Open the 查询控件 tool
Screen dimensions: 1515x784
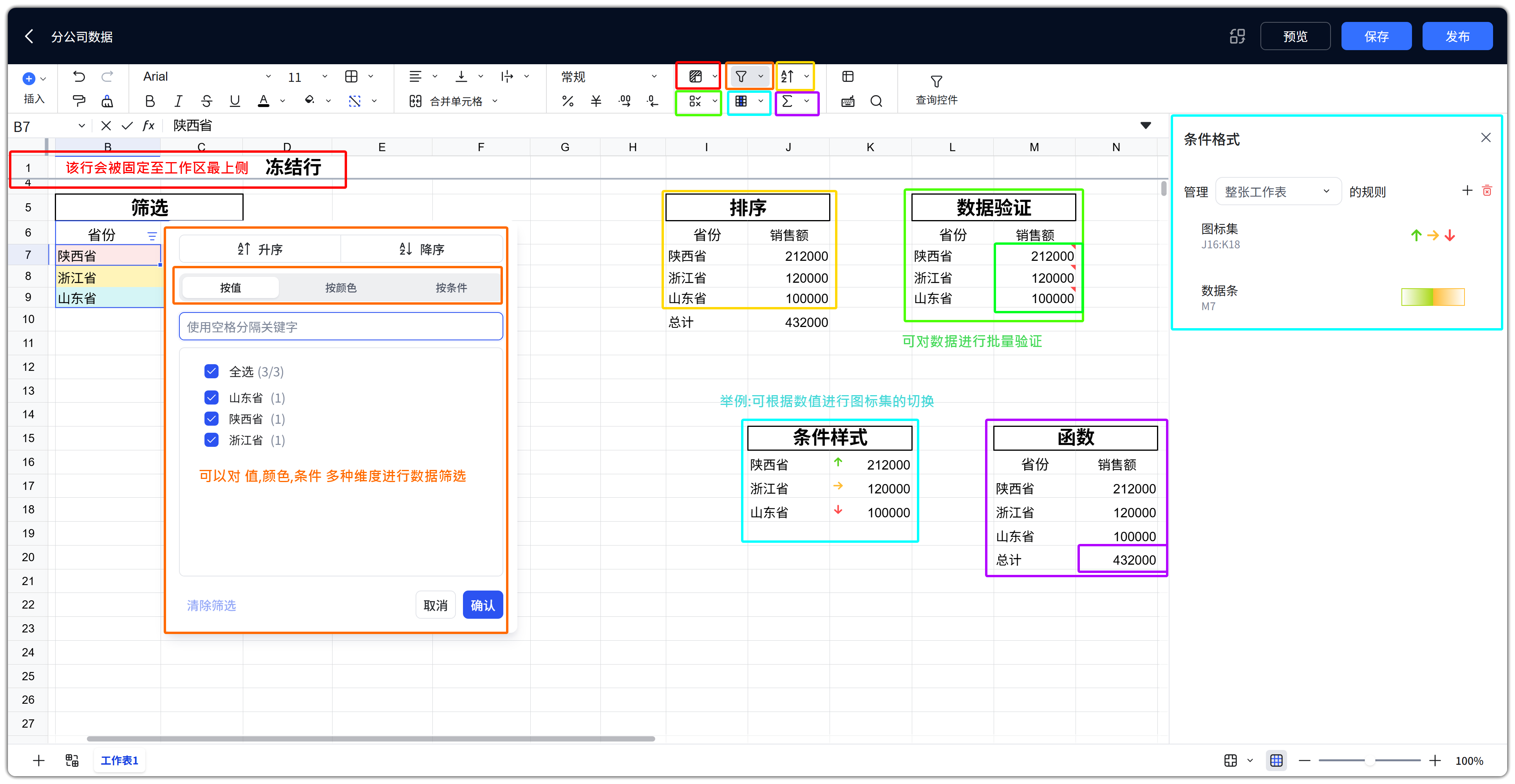pyautogui.click(x=936, y=89)
